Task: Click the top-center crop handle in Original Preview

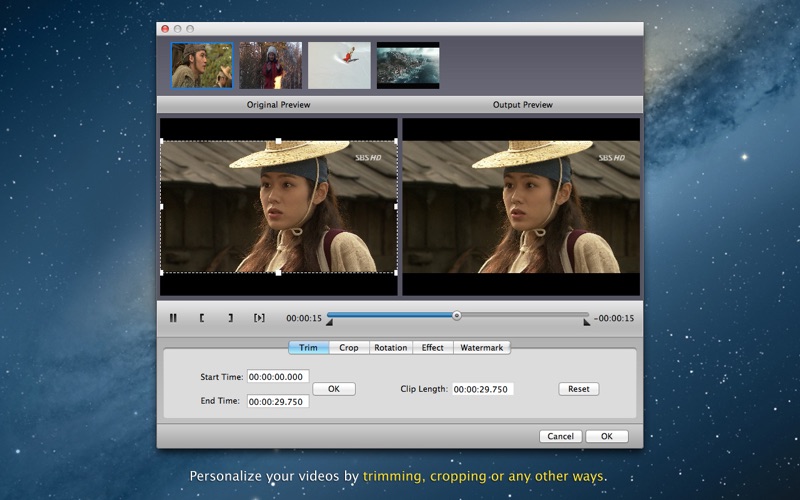Action: click(279, 141)
